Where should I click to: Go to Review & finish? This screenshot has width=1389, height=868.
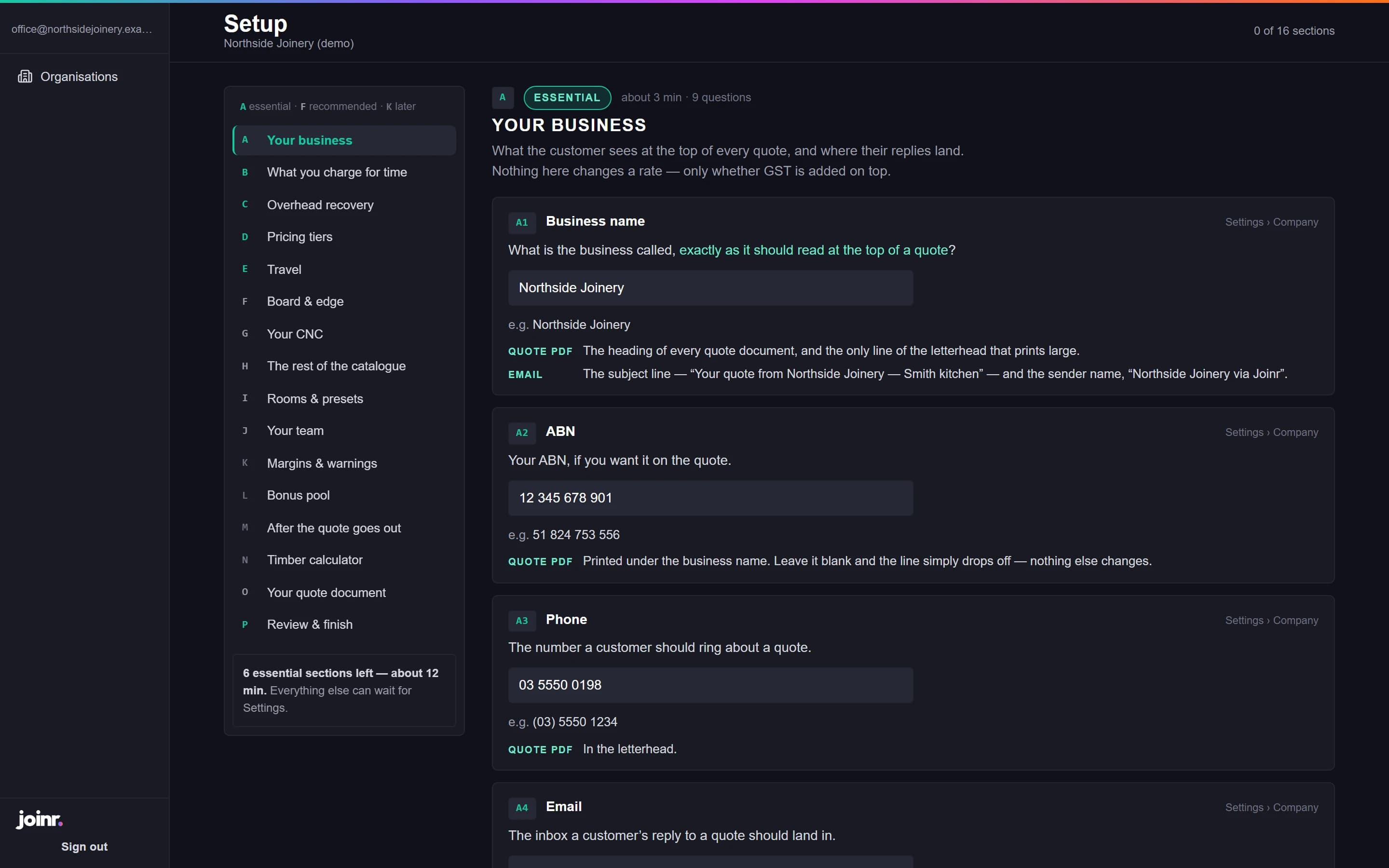pyautogui.click(x=344, y=624)
